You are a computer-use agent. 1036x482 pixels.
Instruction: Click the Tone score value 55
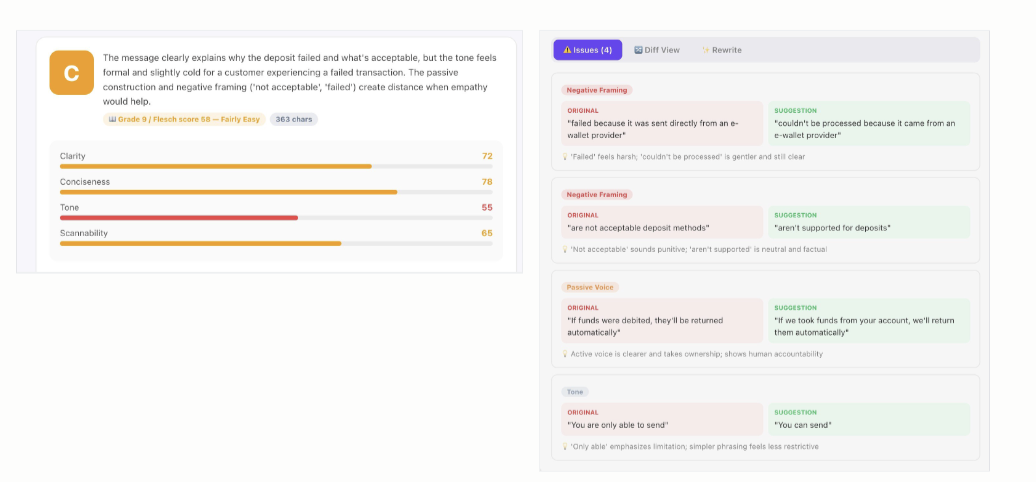[487, 207]
